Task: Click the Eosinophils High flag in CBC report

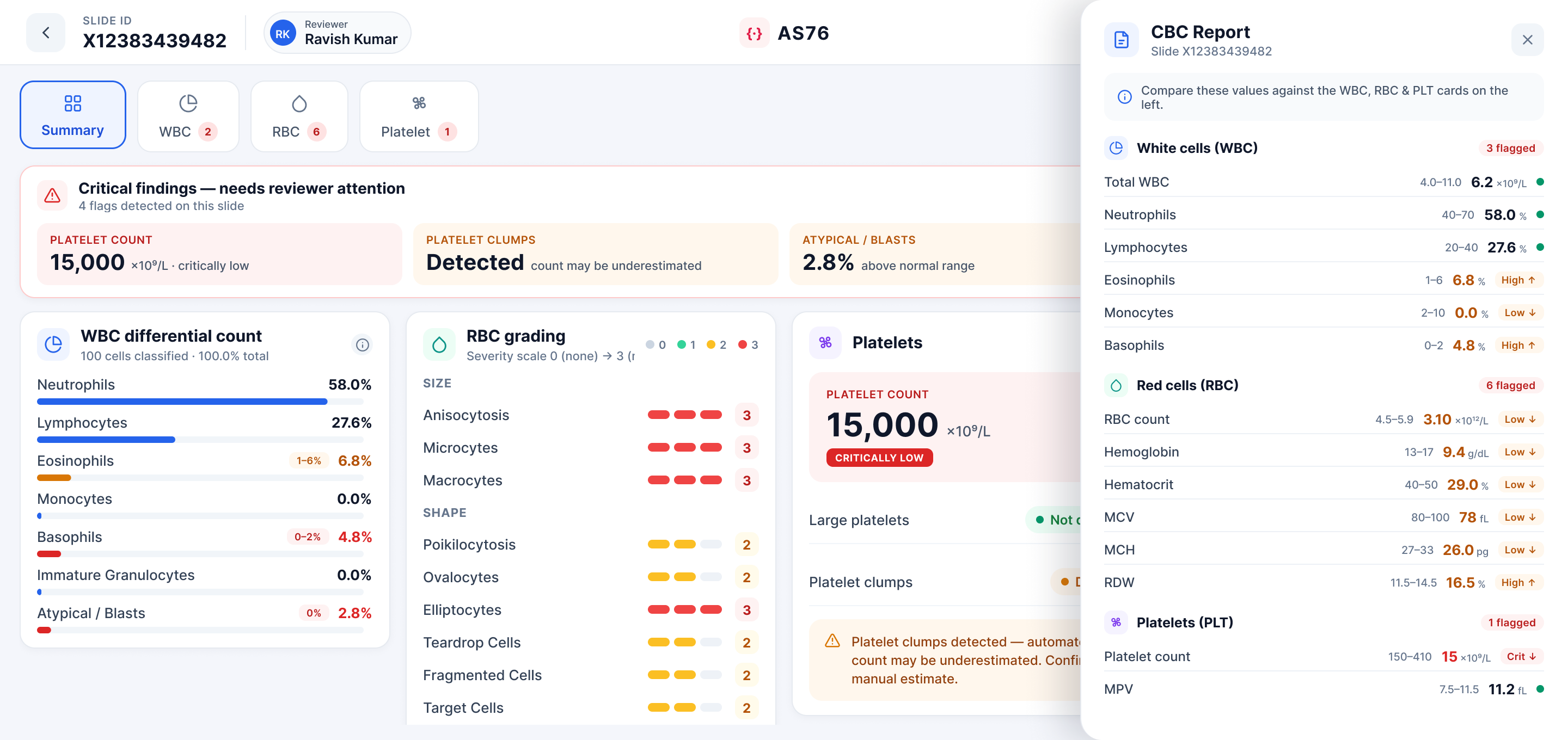Action: click(x=1520, y=280)
